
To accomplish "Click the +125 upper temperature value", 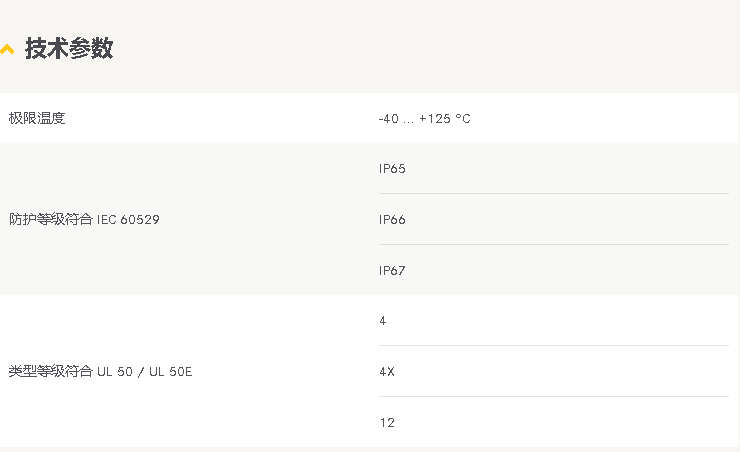I will click(435, 119).
